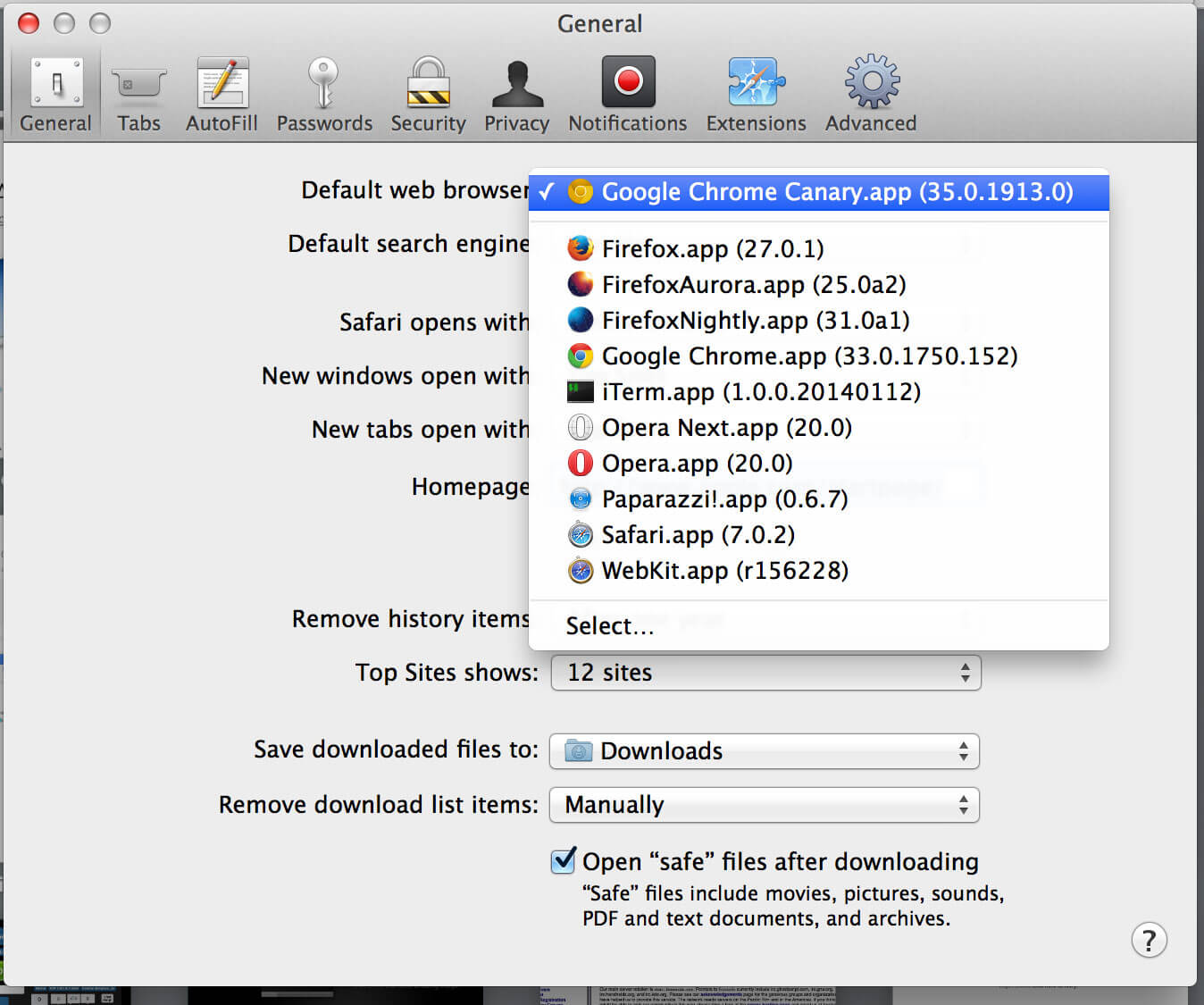Open the Passwords preferences pane

point(324,95)
